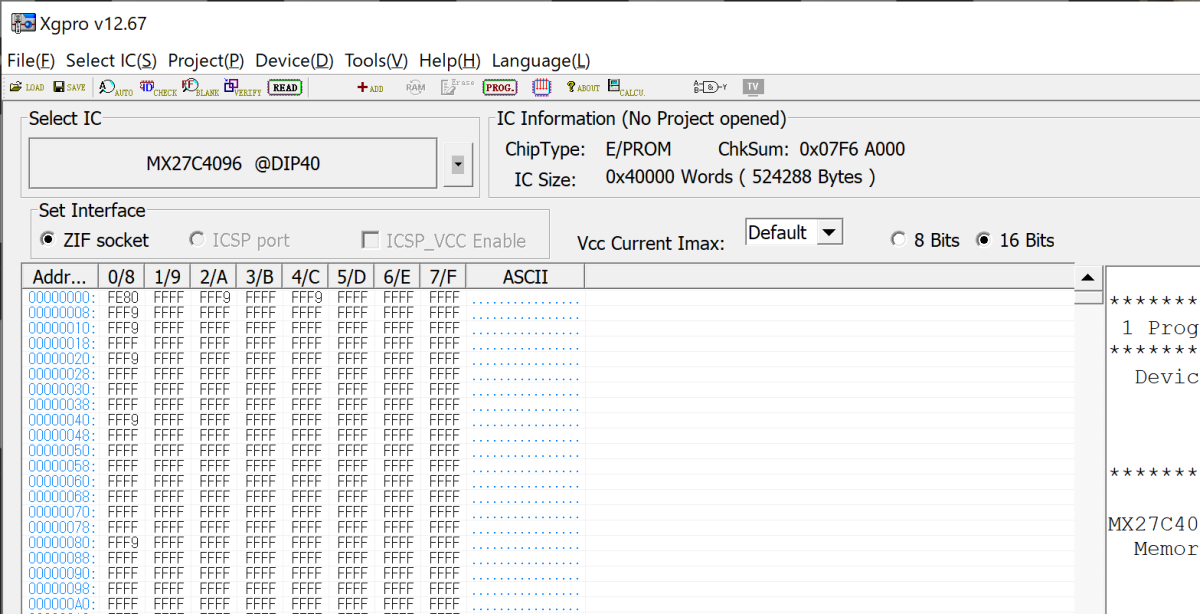Click address 00000098 row label

(x=62, y=589)
